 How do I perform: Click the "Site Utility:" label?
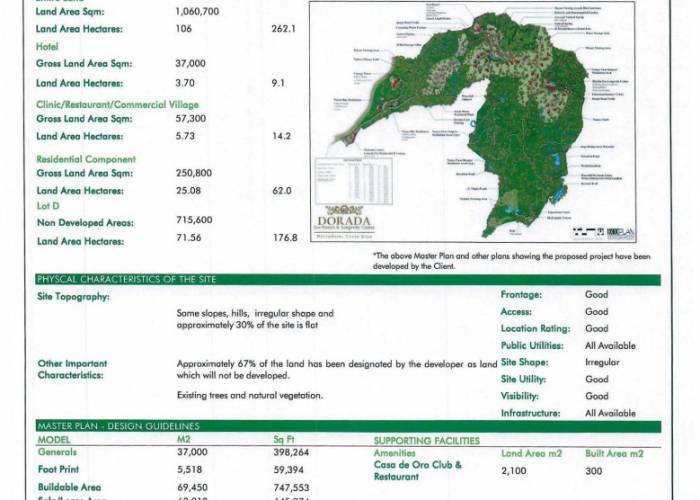coord(523,379)
